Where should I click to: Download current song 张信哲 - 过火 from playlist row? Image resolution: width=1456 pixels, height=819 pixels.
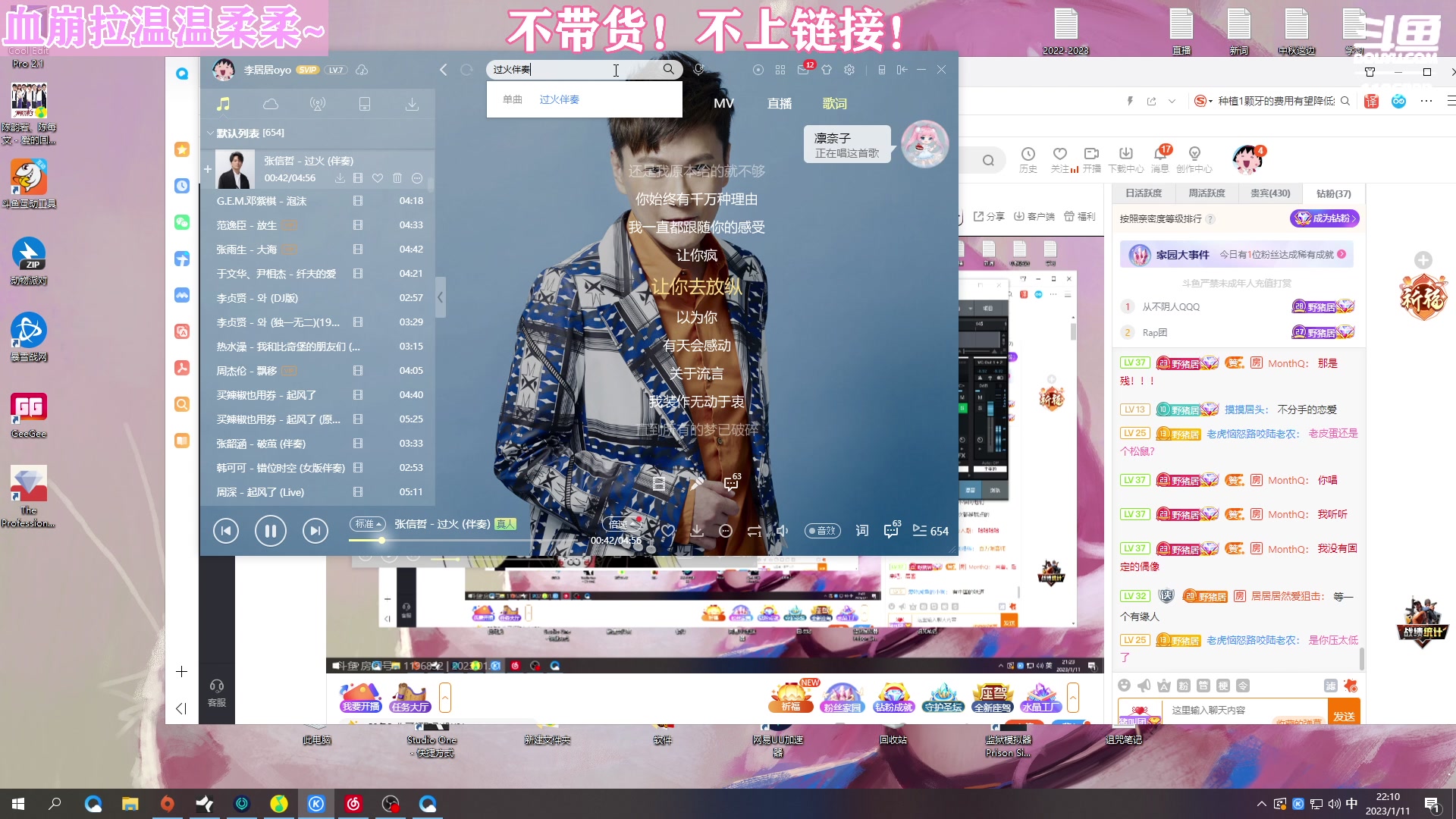[x=340, y=178]
